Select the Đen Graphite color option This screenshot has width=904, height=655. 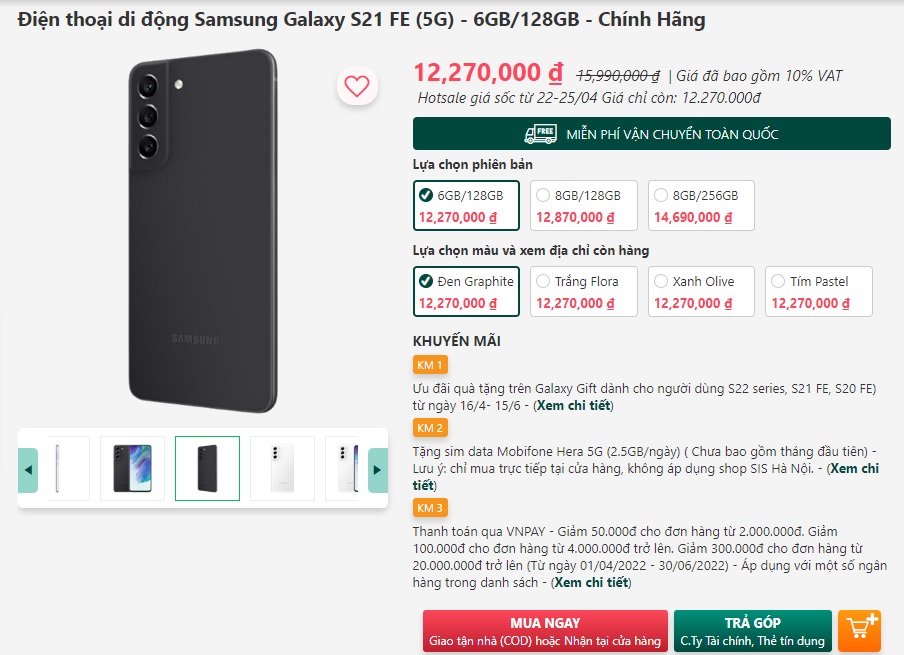coord(466,291)
